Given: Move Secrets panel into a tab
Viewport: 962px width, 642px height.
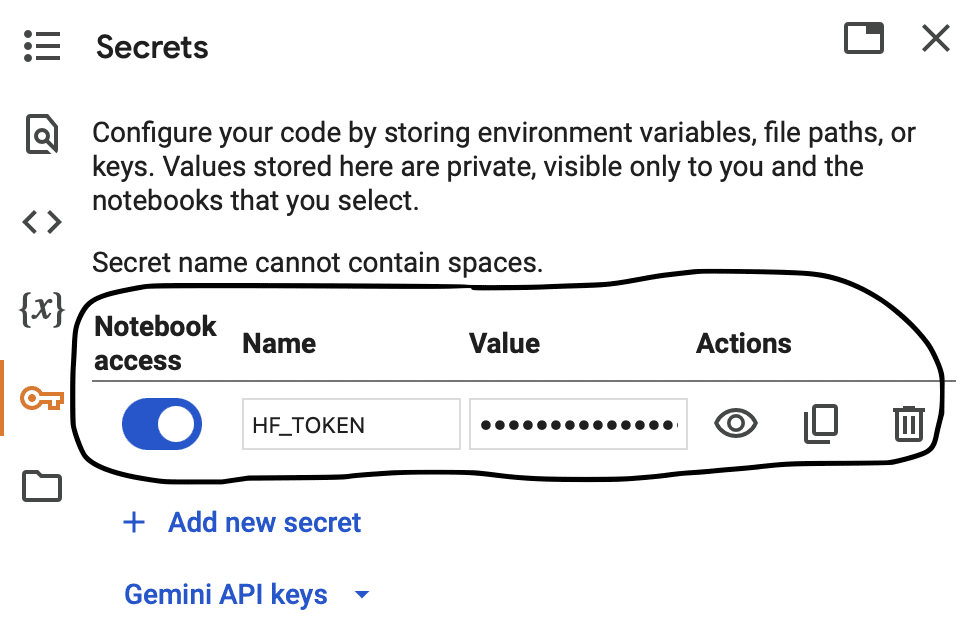Looking at the screenshot, I should click(864, 38).
